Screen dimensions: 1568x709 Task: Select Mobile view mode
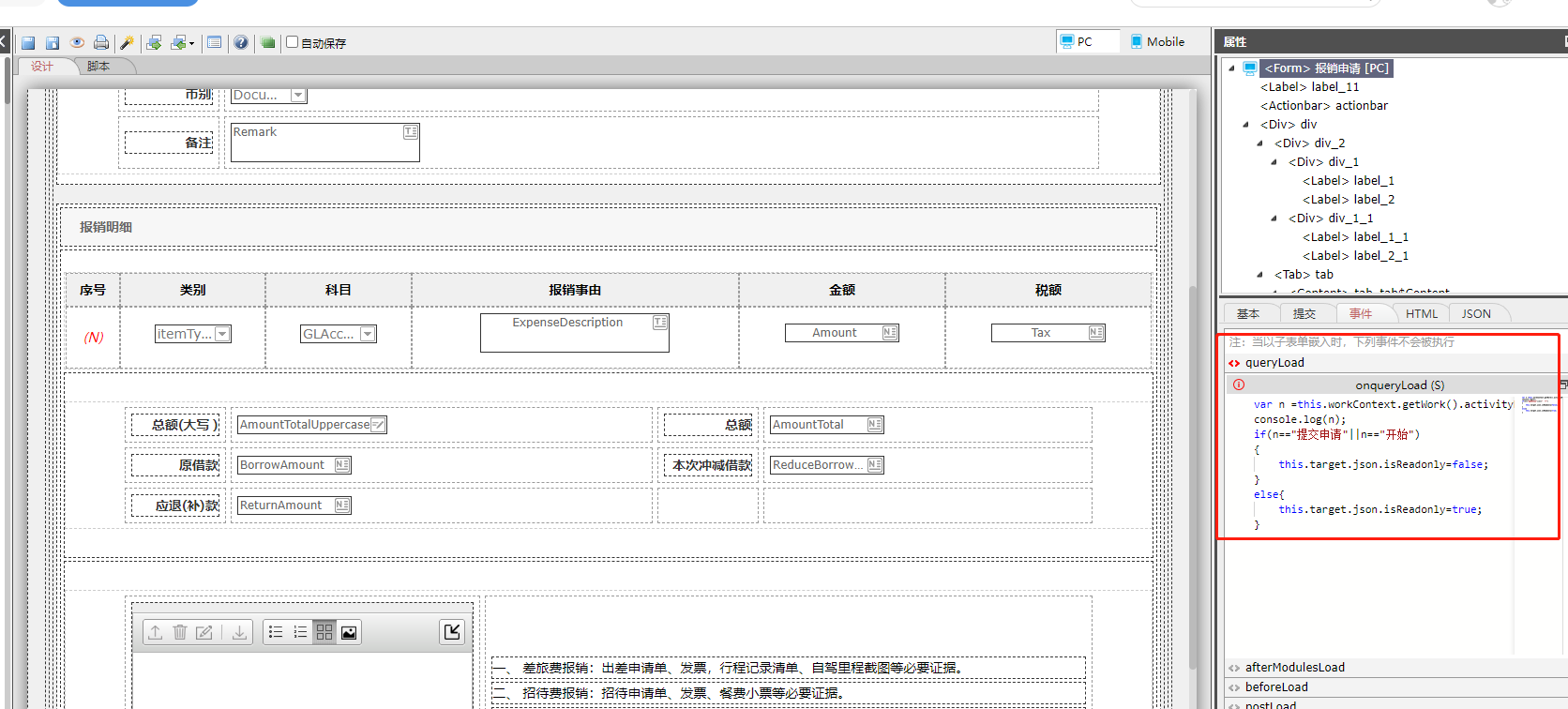click(1158, 41)
